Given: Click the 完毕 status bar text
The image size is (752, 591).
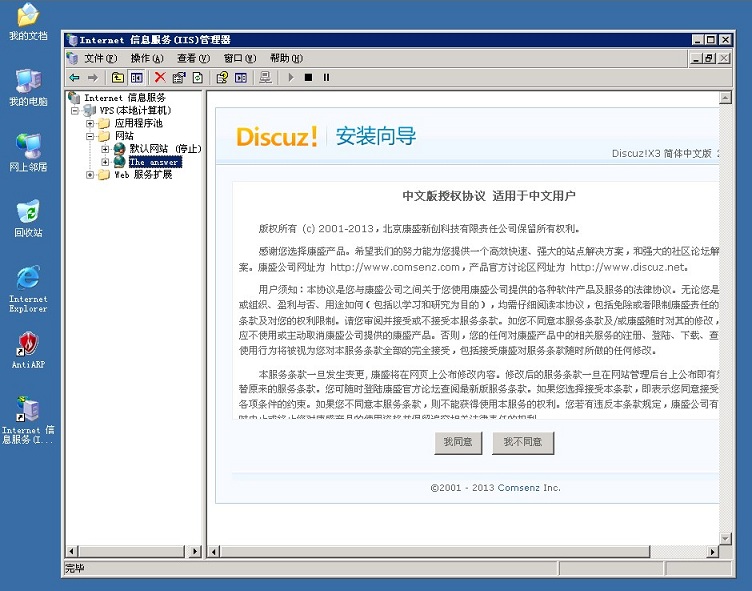Looking at the screenshot, I should [75, 568].
